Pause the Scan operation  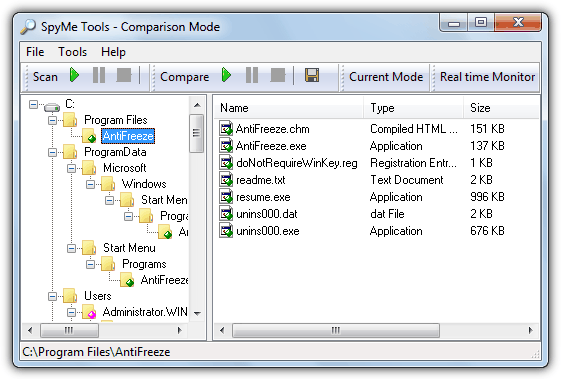click(99, 76)
